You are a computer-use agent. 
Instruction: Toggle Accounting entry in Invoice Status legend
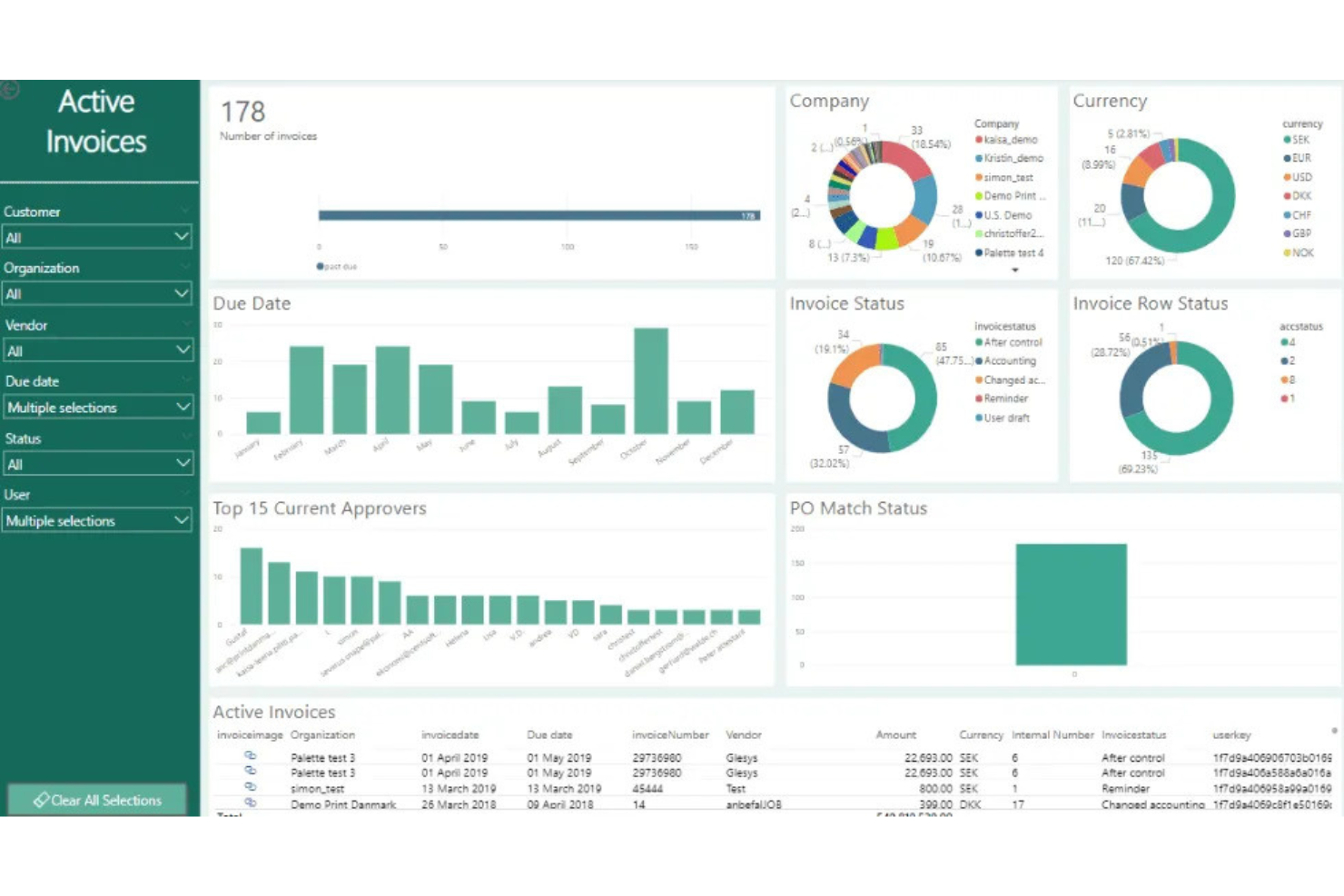1009,361
